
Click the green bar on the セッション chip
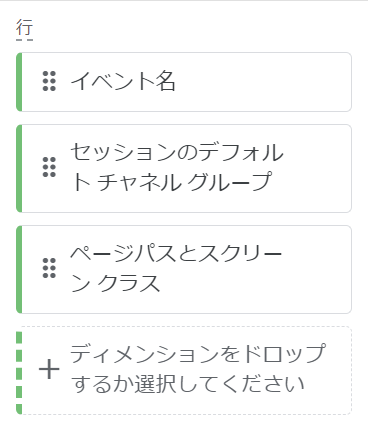[19, 168]
